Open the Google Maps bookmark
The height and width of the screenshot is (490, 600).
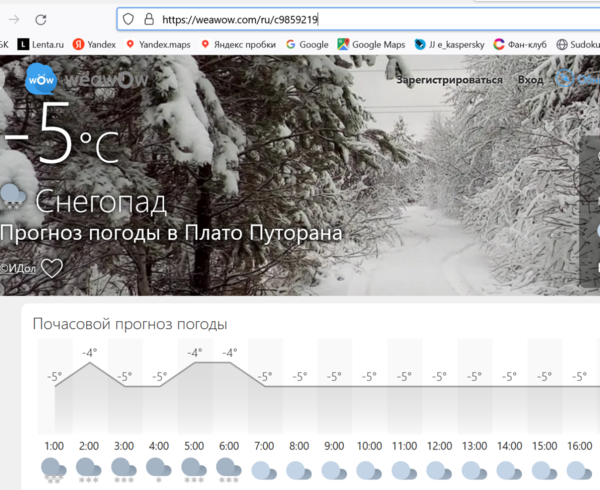370,44
